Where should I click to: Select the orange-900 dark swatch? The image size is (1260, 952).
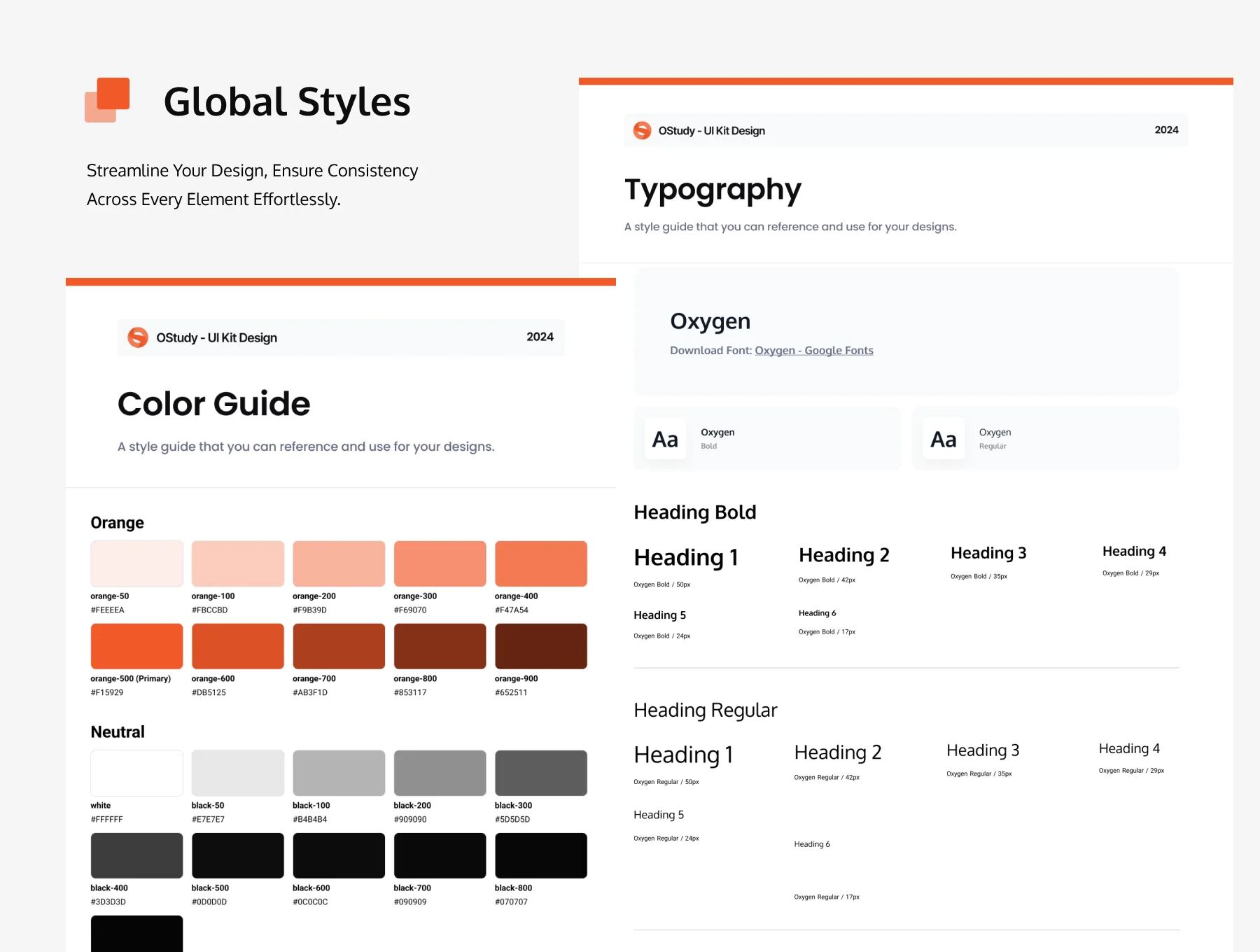tap(541, 646)
